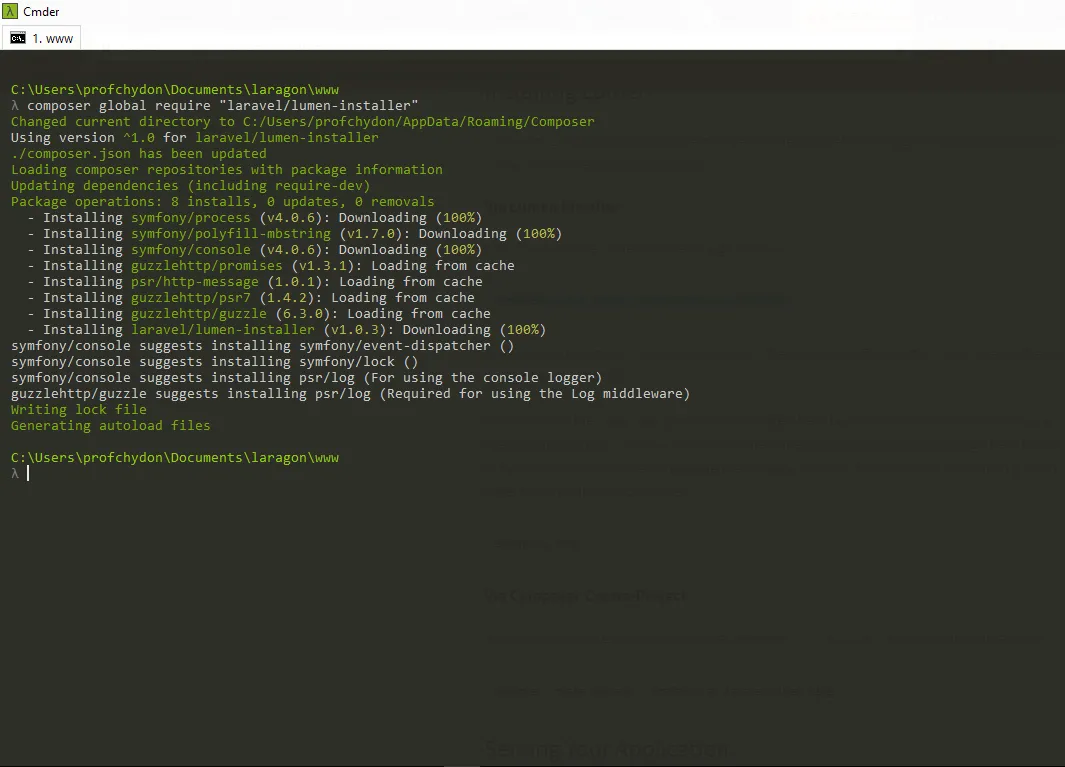Click the "Cmder" window title text
Viewport: 1065px width, 767px height.
pyautogui.click(x=41, y=12)
